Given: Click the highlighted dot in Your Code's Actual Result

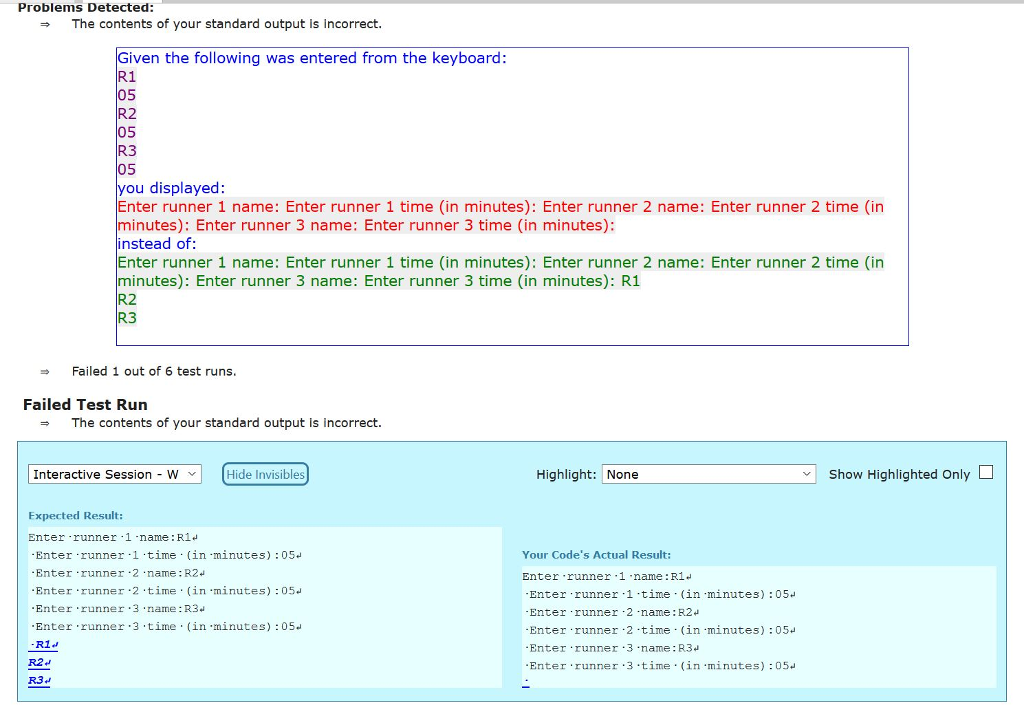Looking at the screenshot, I should (x=526, y=683).
